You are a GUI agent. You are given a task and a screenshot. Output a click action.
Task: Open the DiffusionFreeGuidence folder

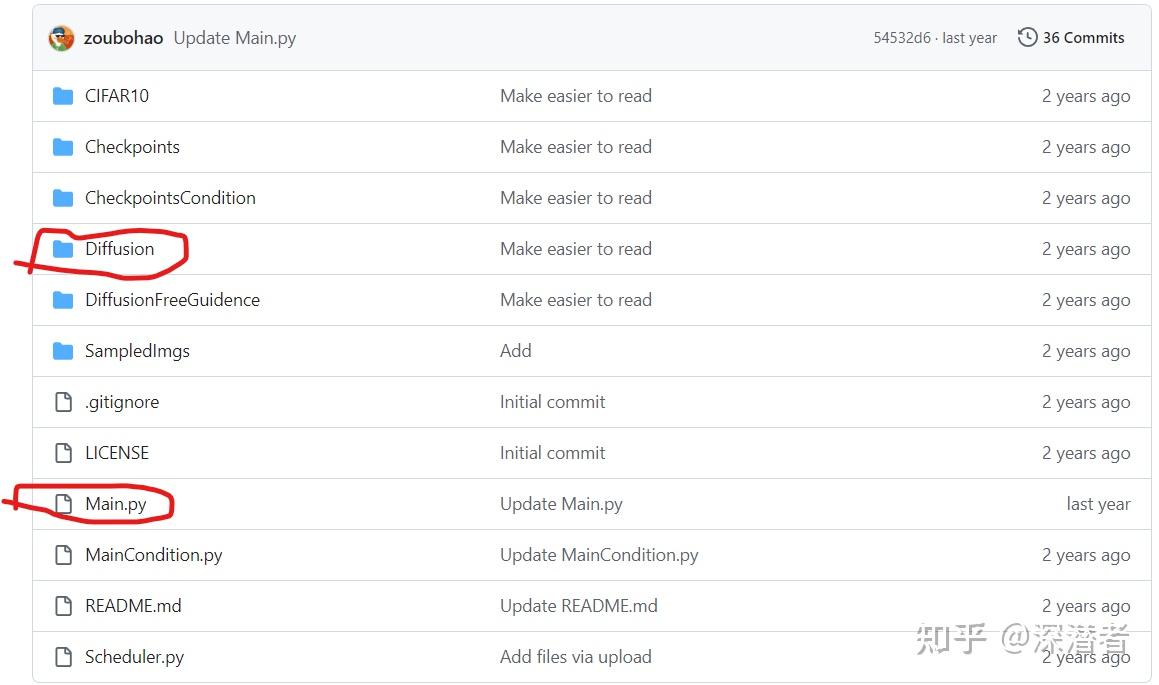pos(172,300)
